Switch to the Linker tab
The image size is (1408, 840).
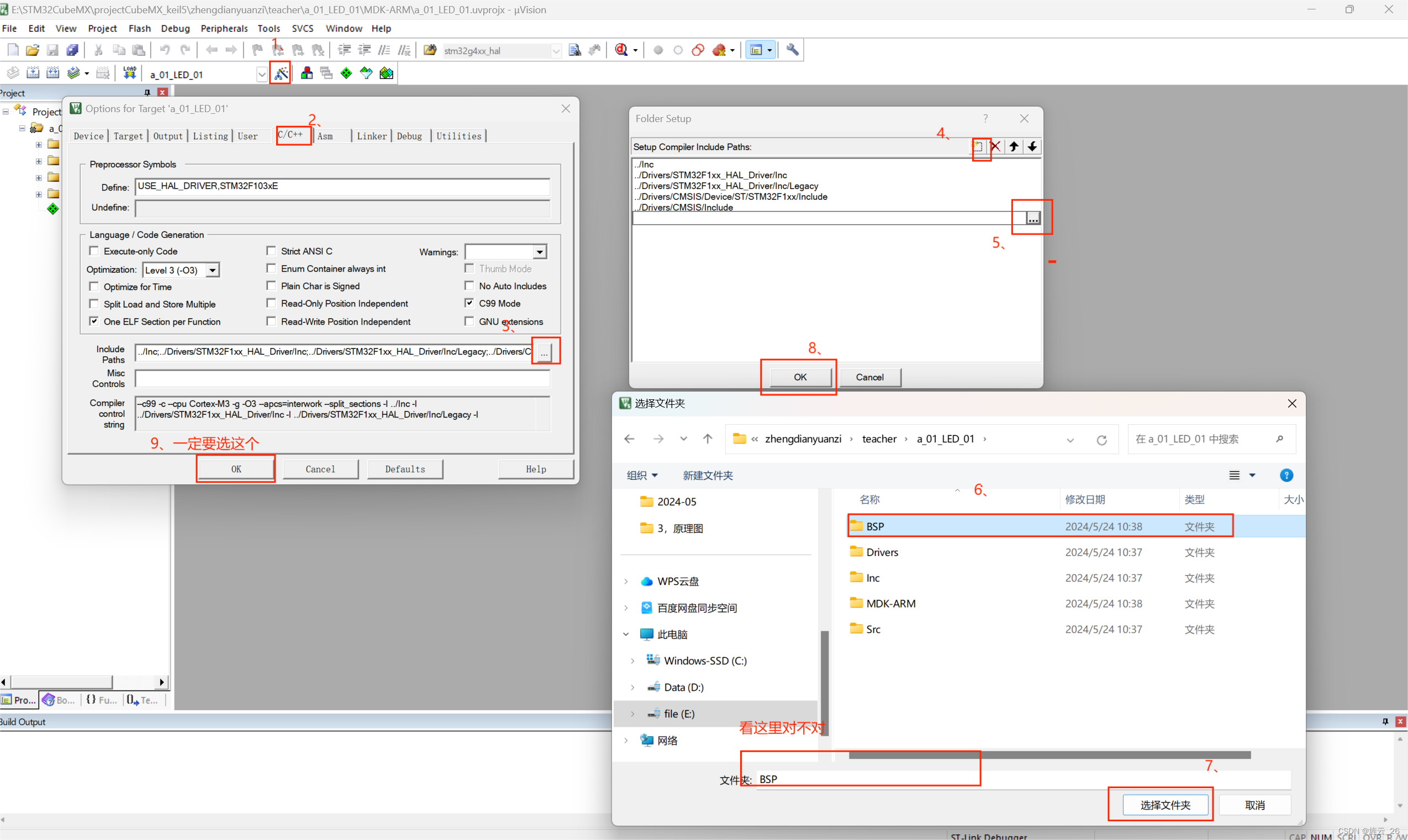coord(371,136)
